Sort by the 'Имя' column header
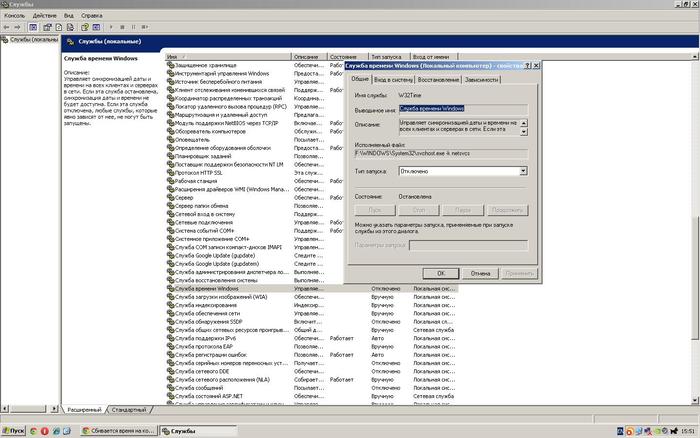Image resolution: width=700 pixels, height=438 pixels. click(x=228, y=57)
